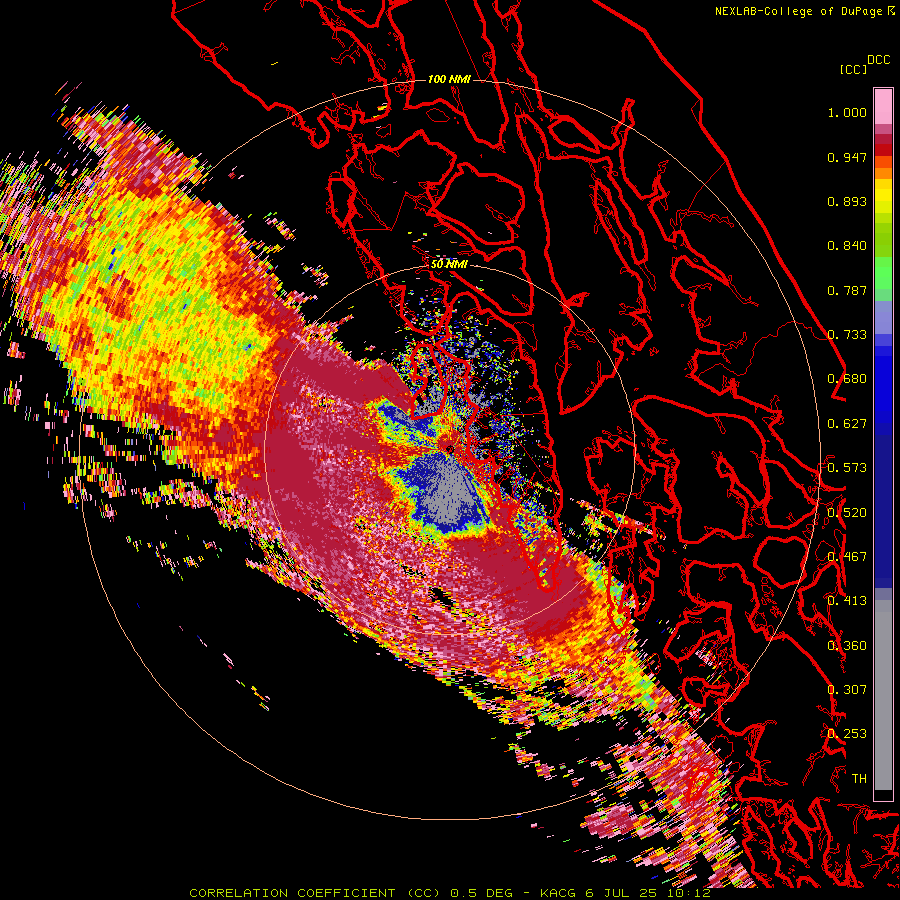Click the 0.360 value on the scale
This screenshot has width=900, height=900.
pos(847,646)
